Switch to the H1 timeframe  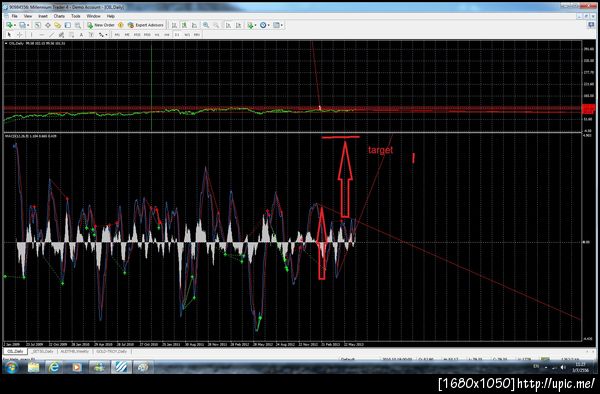(157, 35)
